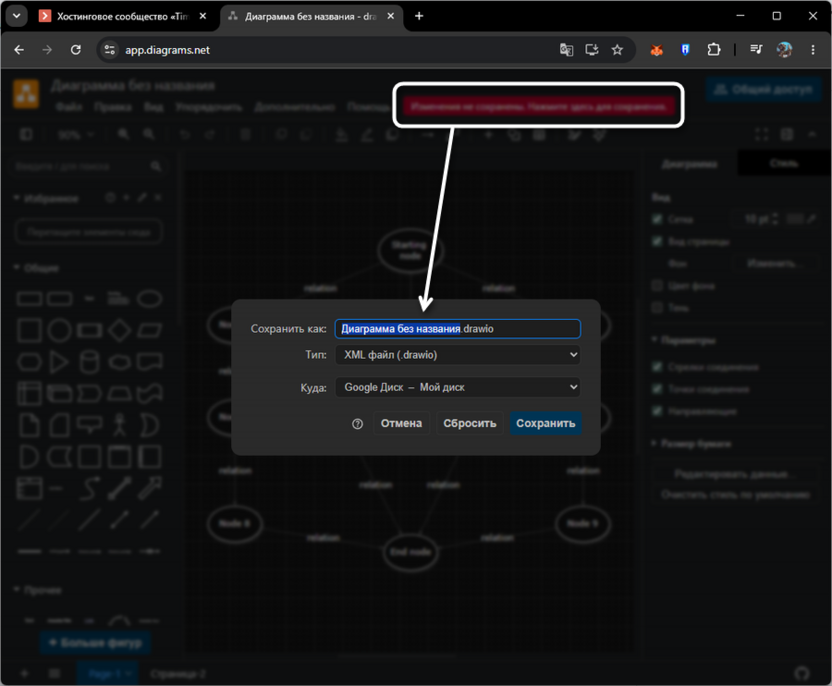
Task: Click the MetaMask fox extension icon
Action: pos(657,50)
